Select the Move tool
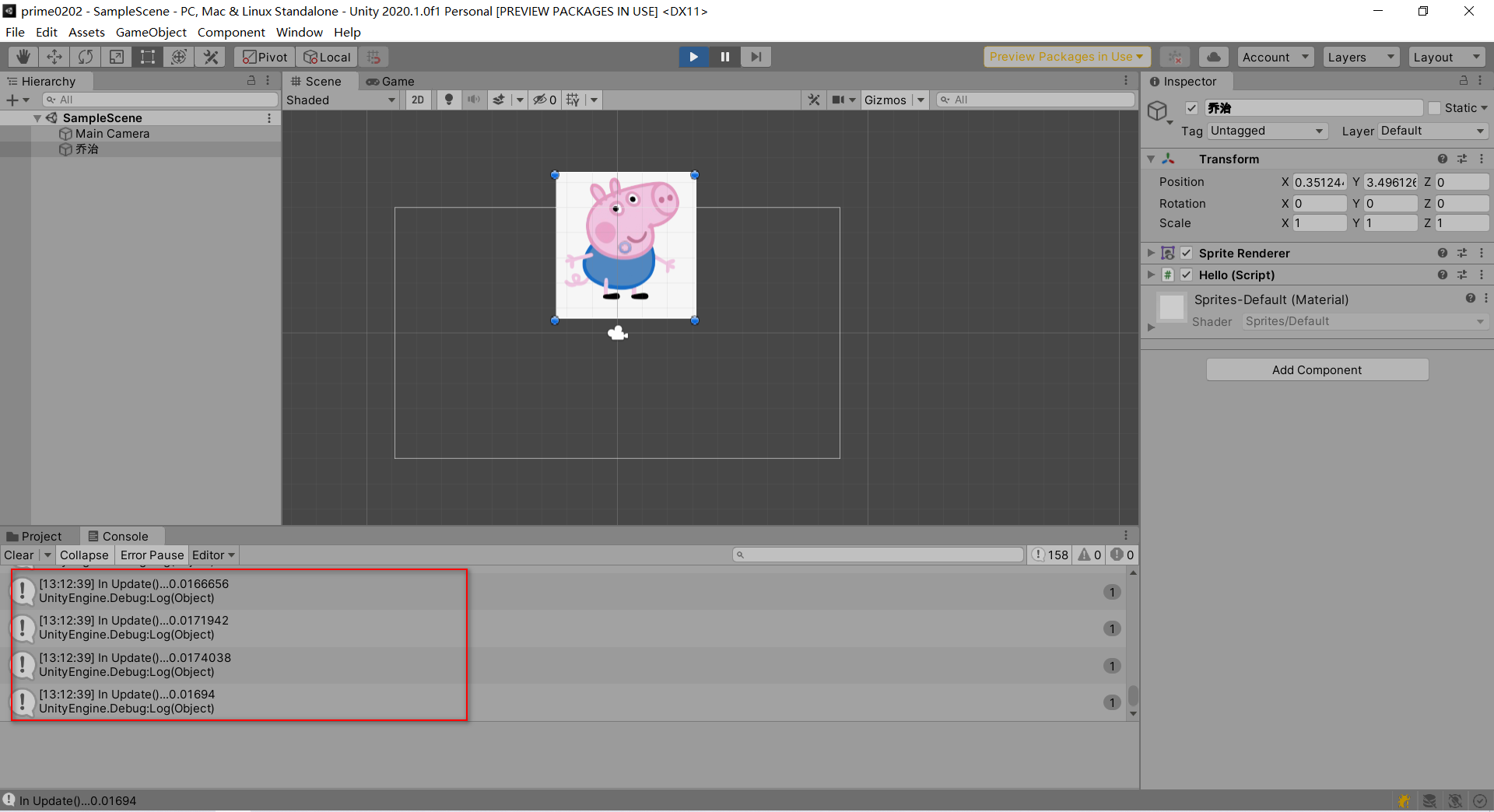This screenshot has width=1494, height=812. tap(54, 57)
